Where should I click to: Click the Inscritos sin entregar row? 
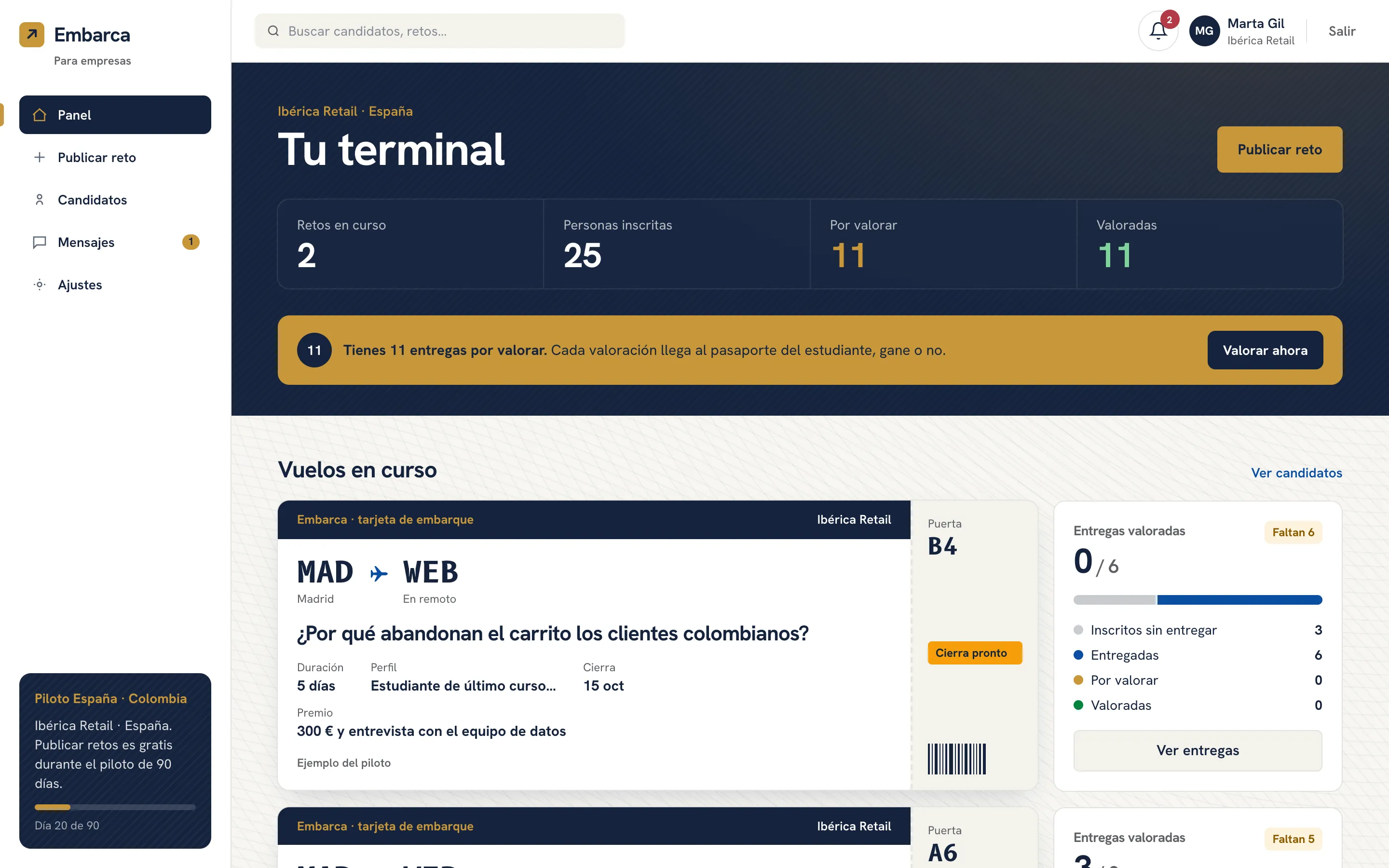tap(1198, 630)
